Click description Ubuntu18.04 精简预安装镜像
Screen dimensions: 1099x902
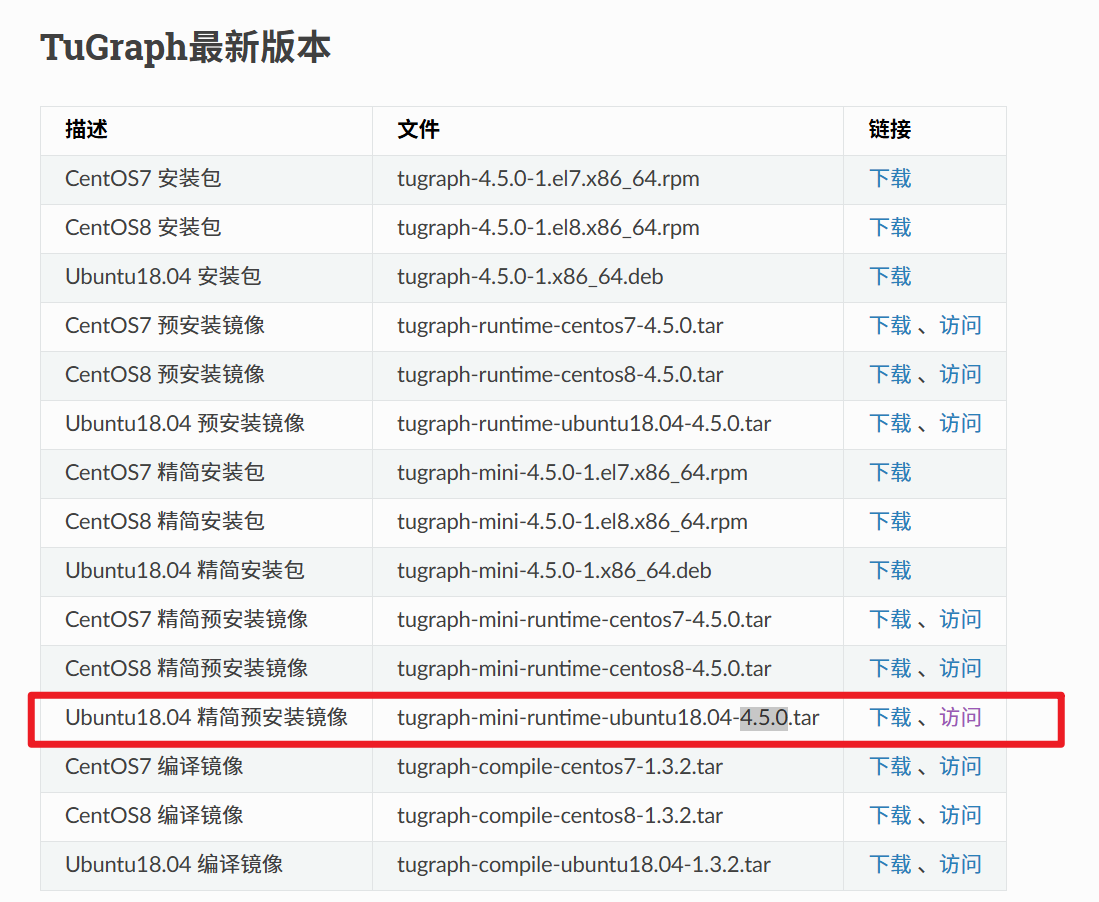point(207,718)
